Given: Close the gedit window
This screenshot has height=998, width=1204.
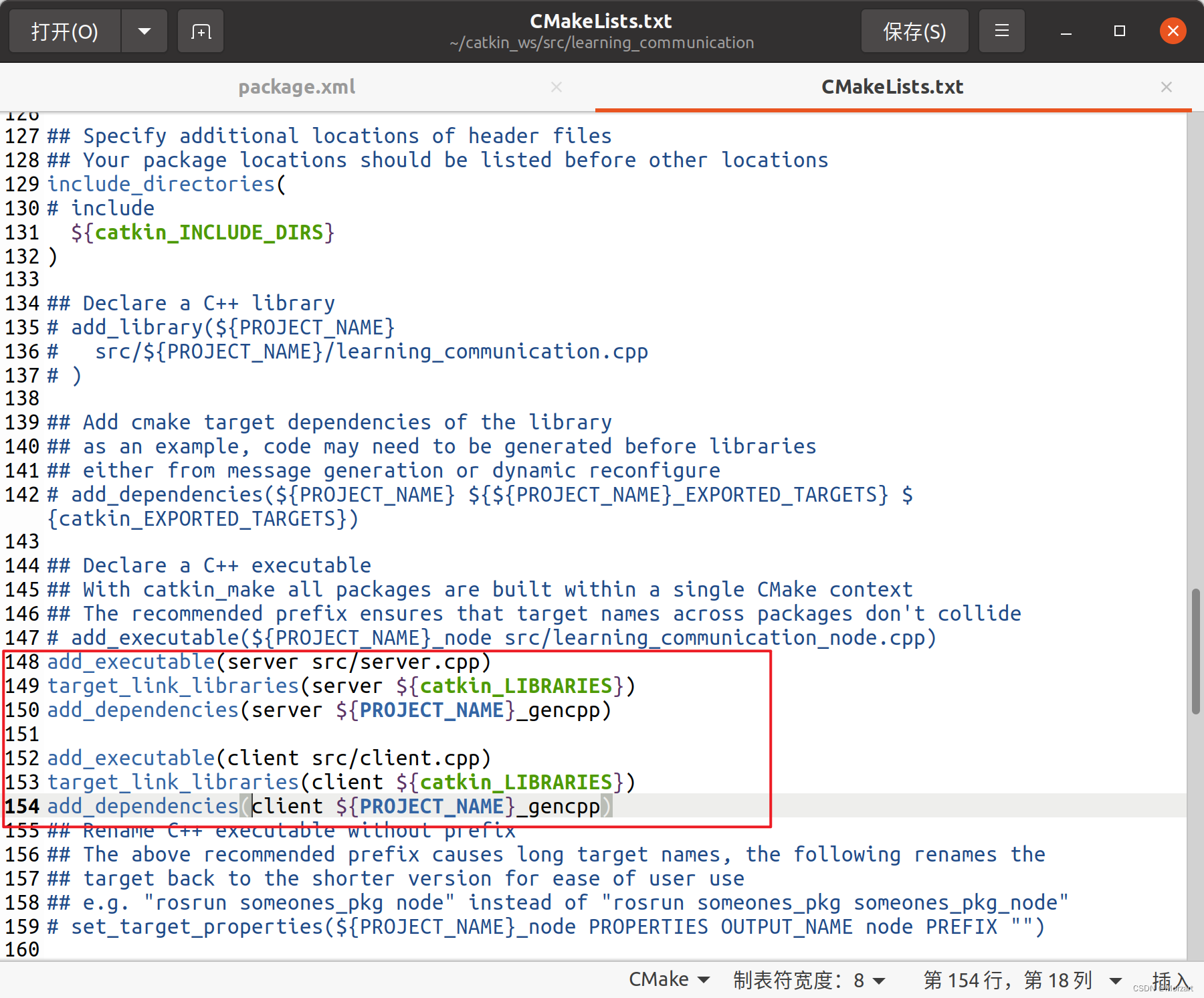Looking at the screenshot, I should tap(1173, 31).
